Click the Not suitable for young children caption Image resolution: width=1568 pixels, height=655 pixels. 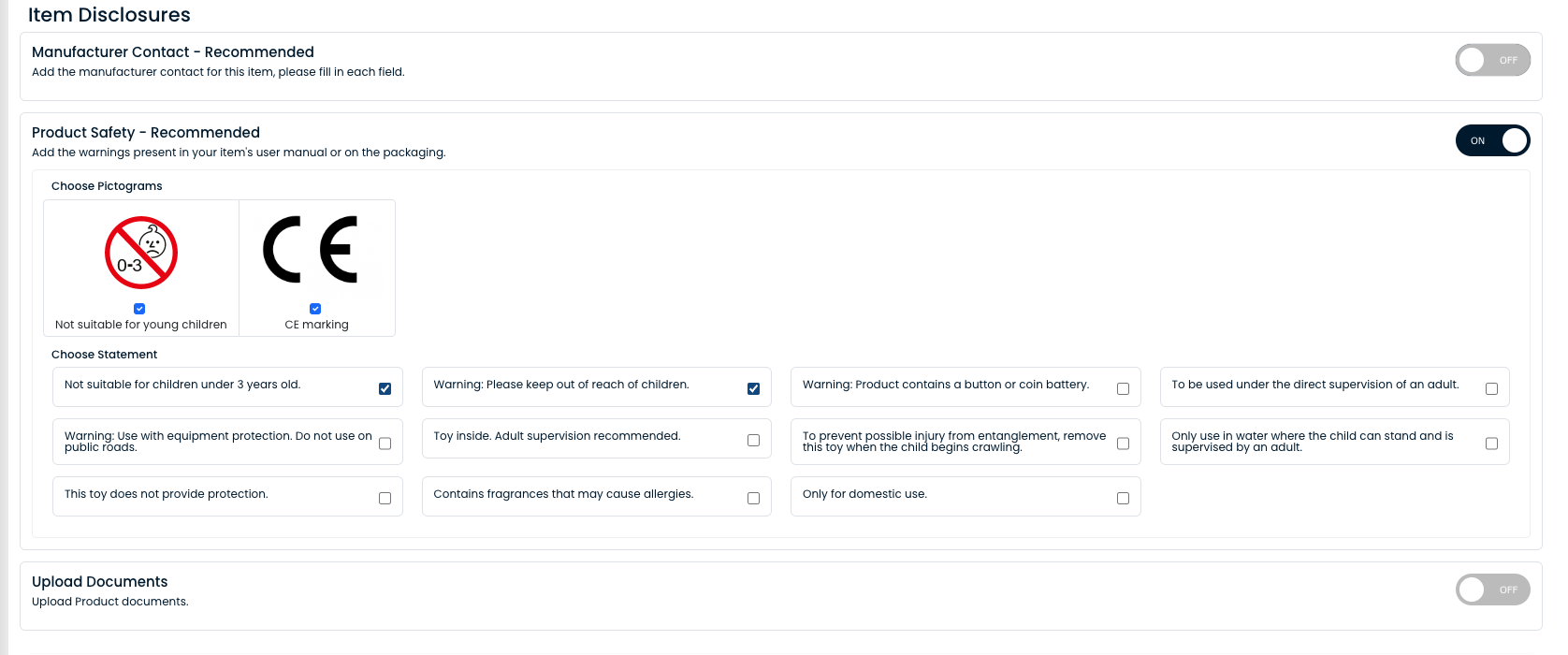(x=141, y=325)
